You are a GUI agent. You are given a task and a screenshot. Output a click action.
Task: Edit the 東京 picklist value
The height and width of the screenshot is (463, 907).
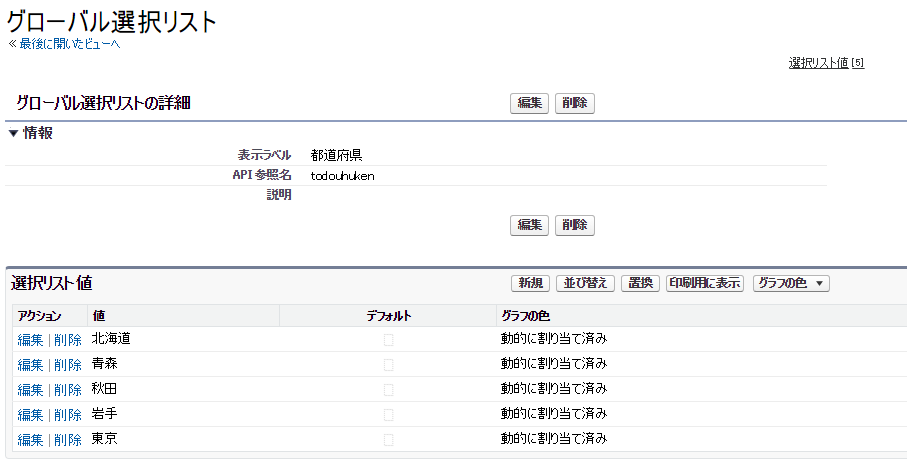coord(30,440)
